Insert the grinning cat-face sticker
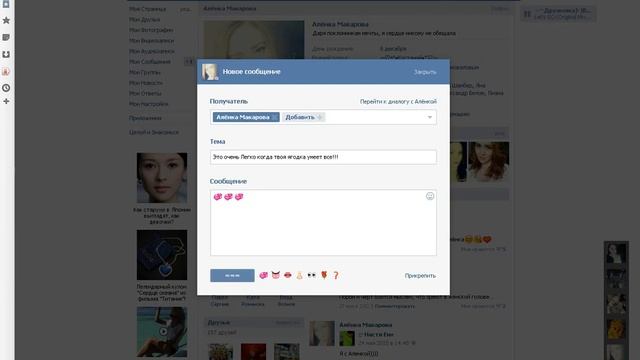The height and width of the screenshot is (360, 640). 276,275
